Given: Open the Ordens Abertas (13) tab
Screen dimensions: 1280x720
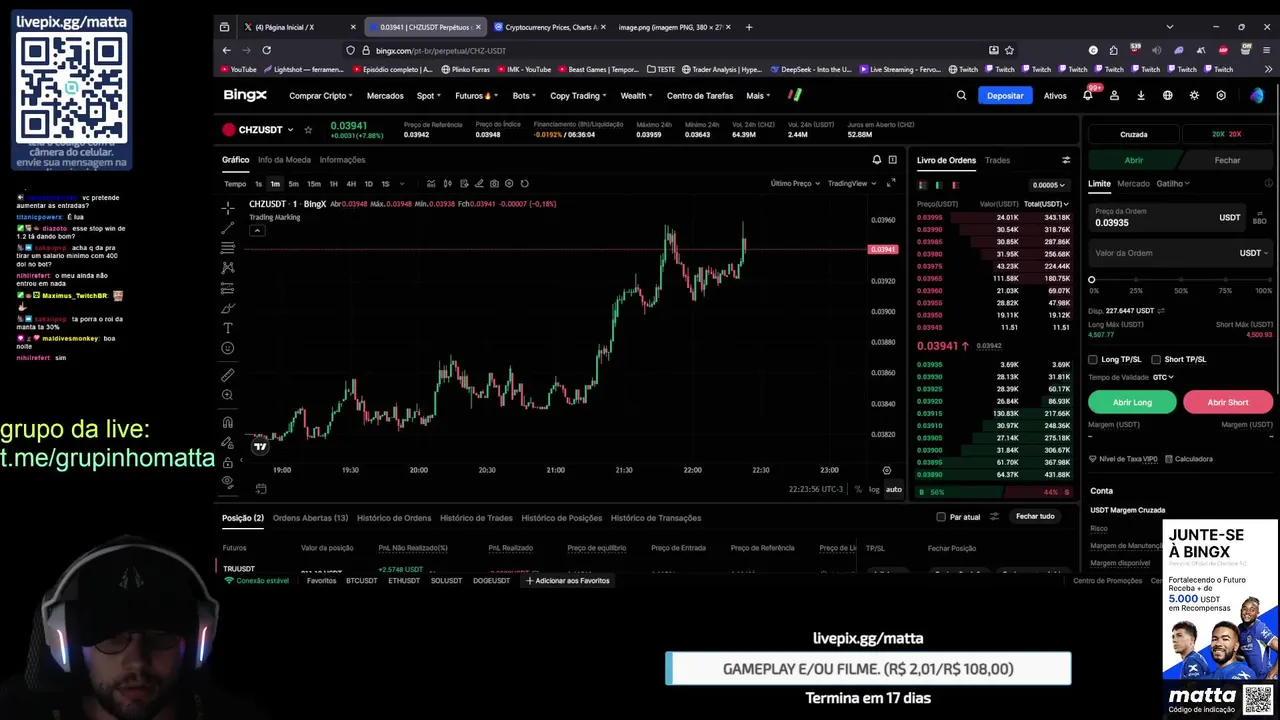Looking at the screenshot, I should [x=310, y=518].
